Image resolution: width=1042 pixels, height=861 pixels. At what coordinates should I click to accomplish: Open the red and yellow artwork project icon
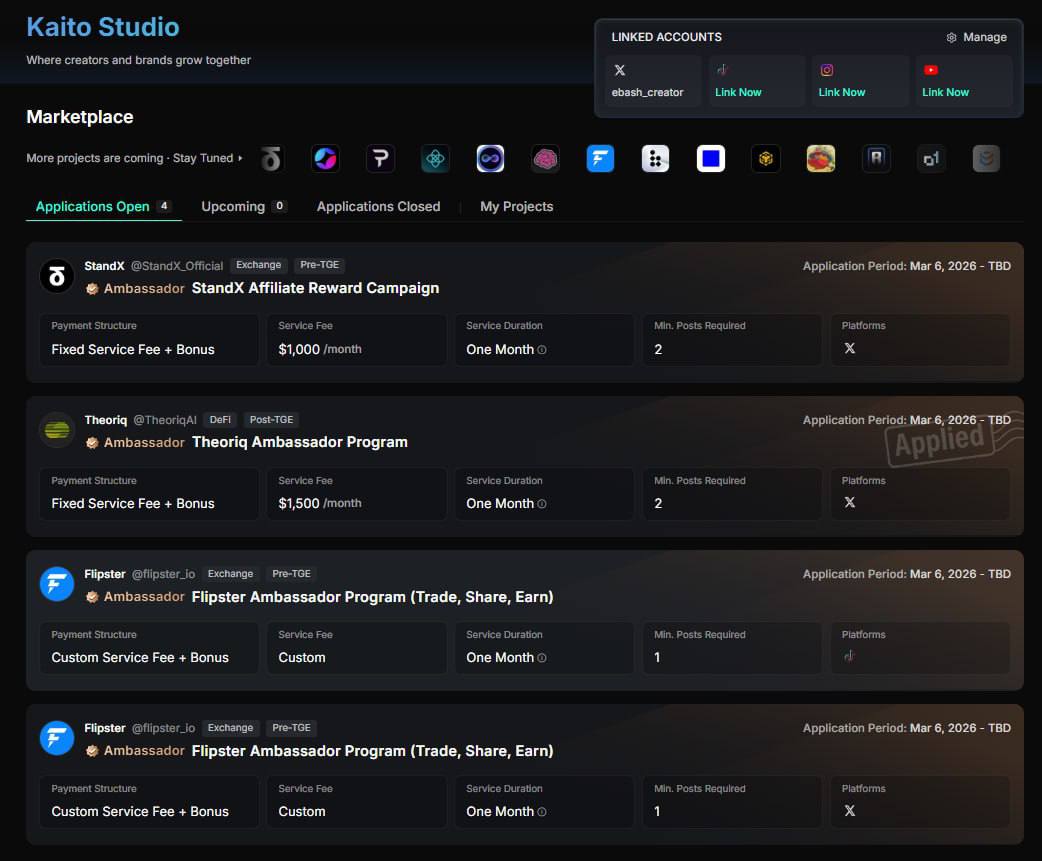point(821,159)
